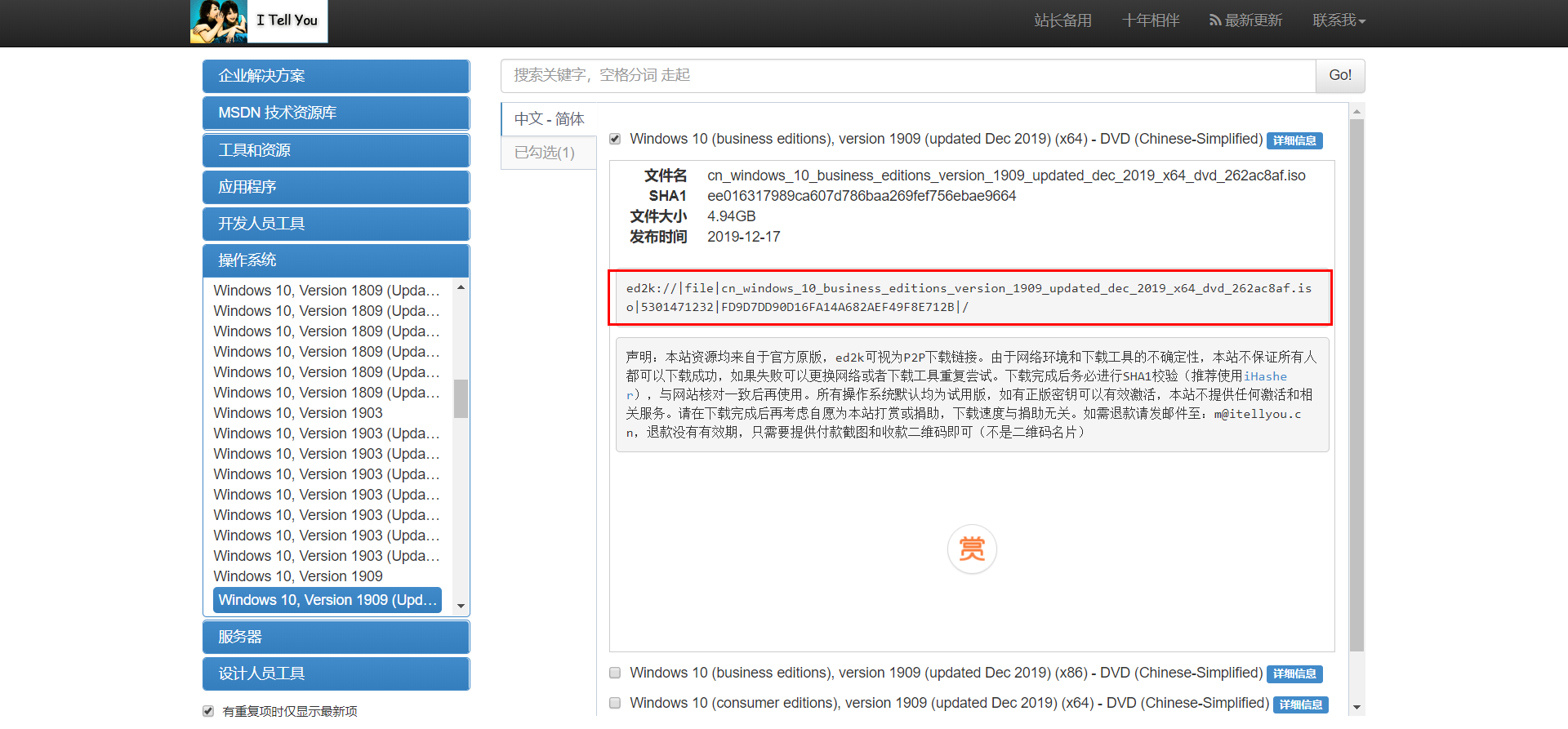Screen dimensions: 1568x729
Task: Click 详细信息 badge of x86 business edition
Action: pyautogui.click(x=1294, y=673)
